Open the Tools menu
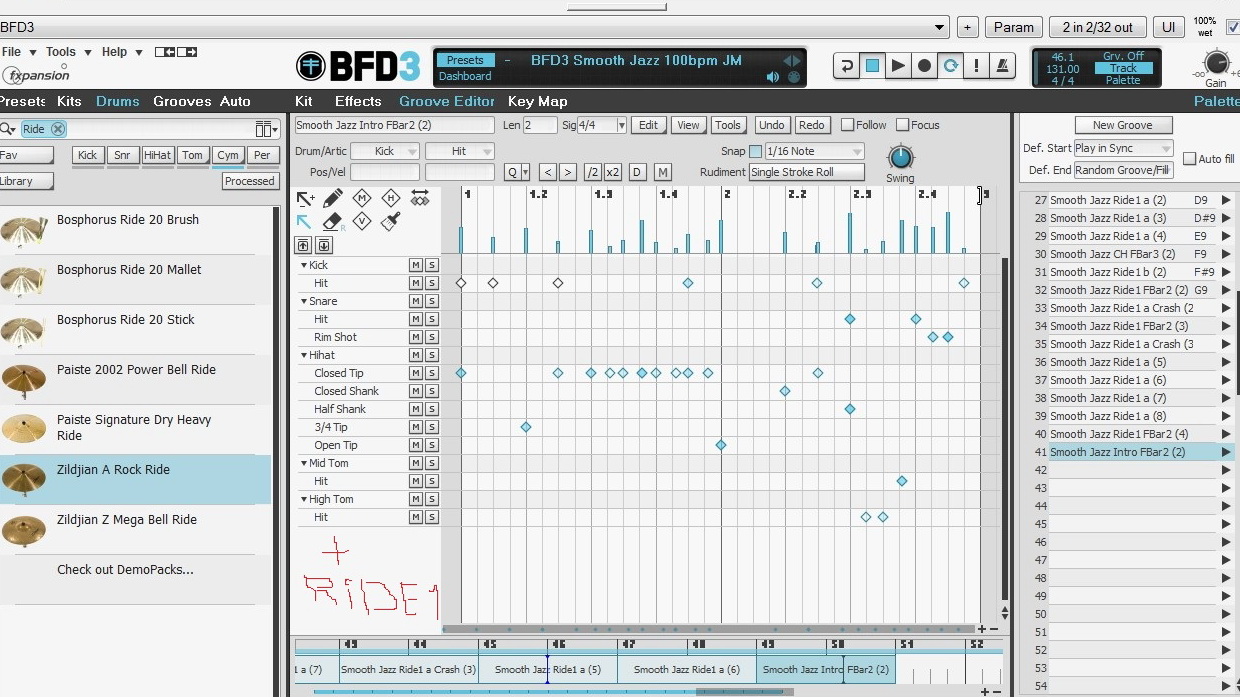This screenshot has height=697, width=1240. point(69,52)
